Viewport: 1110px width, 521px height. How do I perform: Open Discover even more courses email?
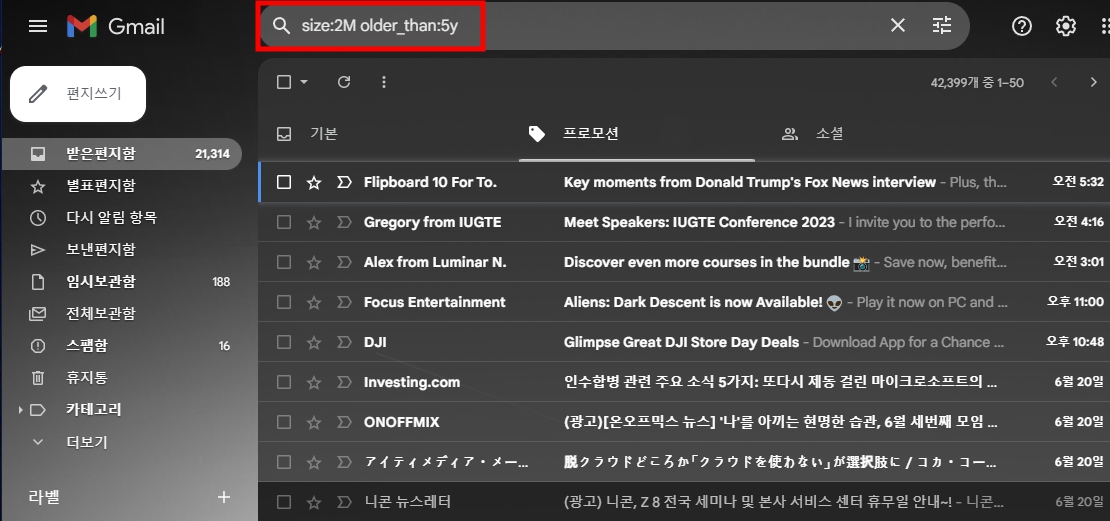coord(706,263)
